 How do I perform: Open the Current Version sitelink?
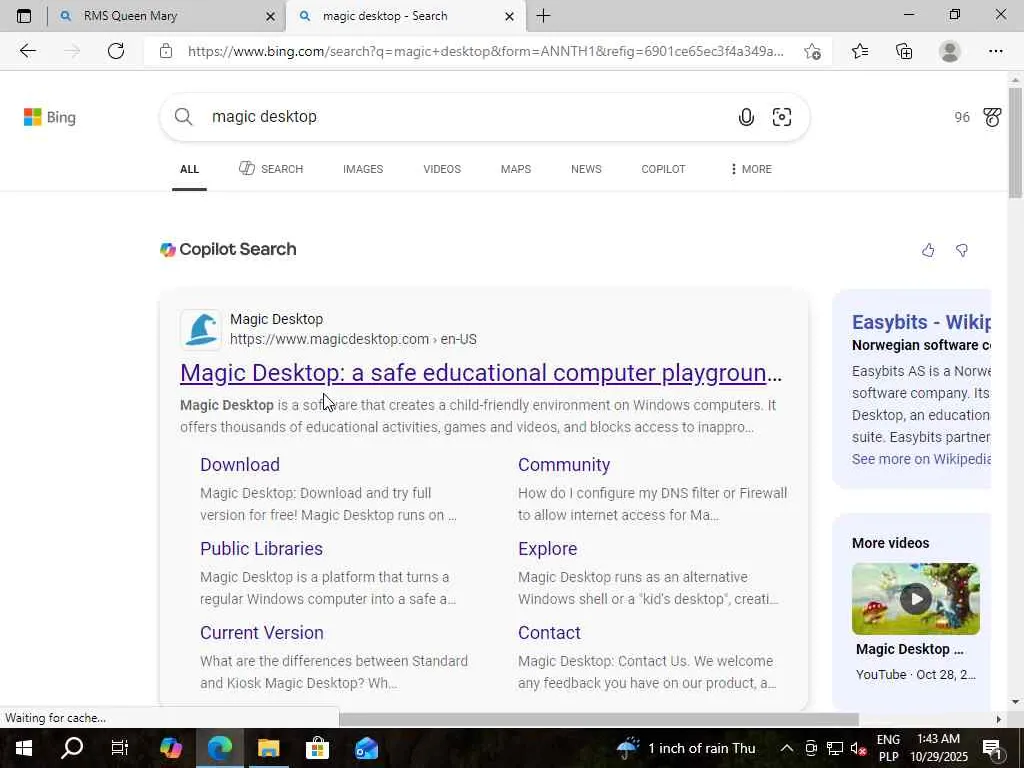click(262, 633)
